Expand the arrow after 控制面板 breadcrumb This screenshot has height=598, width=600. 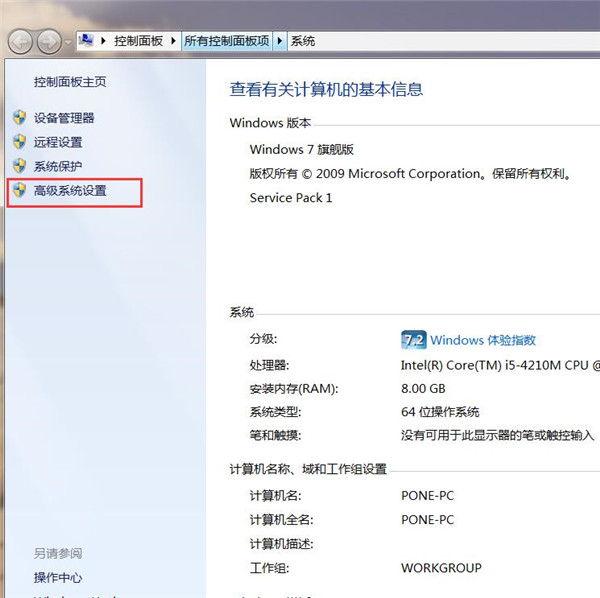(x=176, y=41)
